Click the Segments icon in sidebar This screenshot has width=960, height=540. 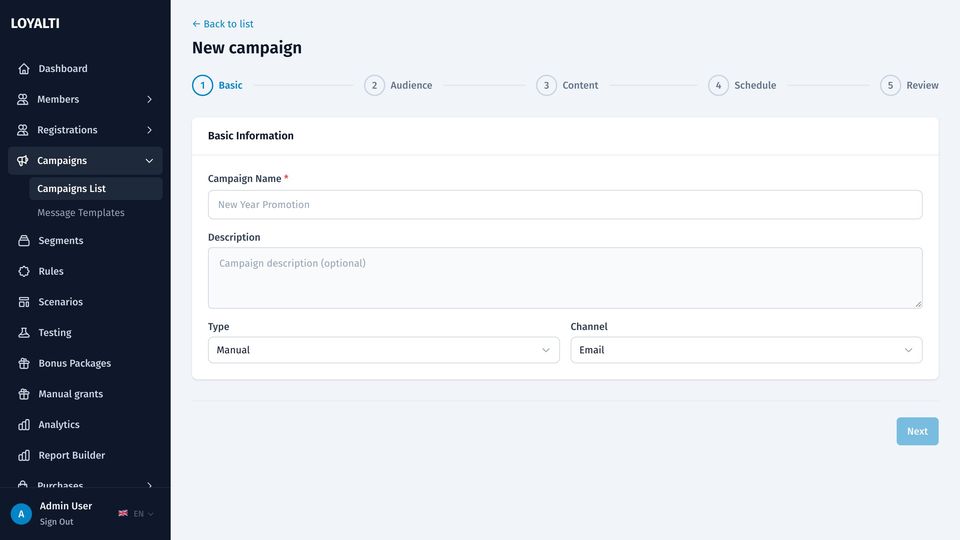(24, 241)
